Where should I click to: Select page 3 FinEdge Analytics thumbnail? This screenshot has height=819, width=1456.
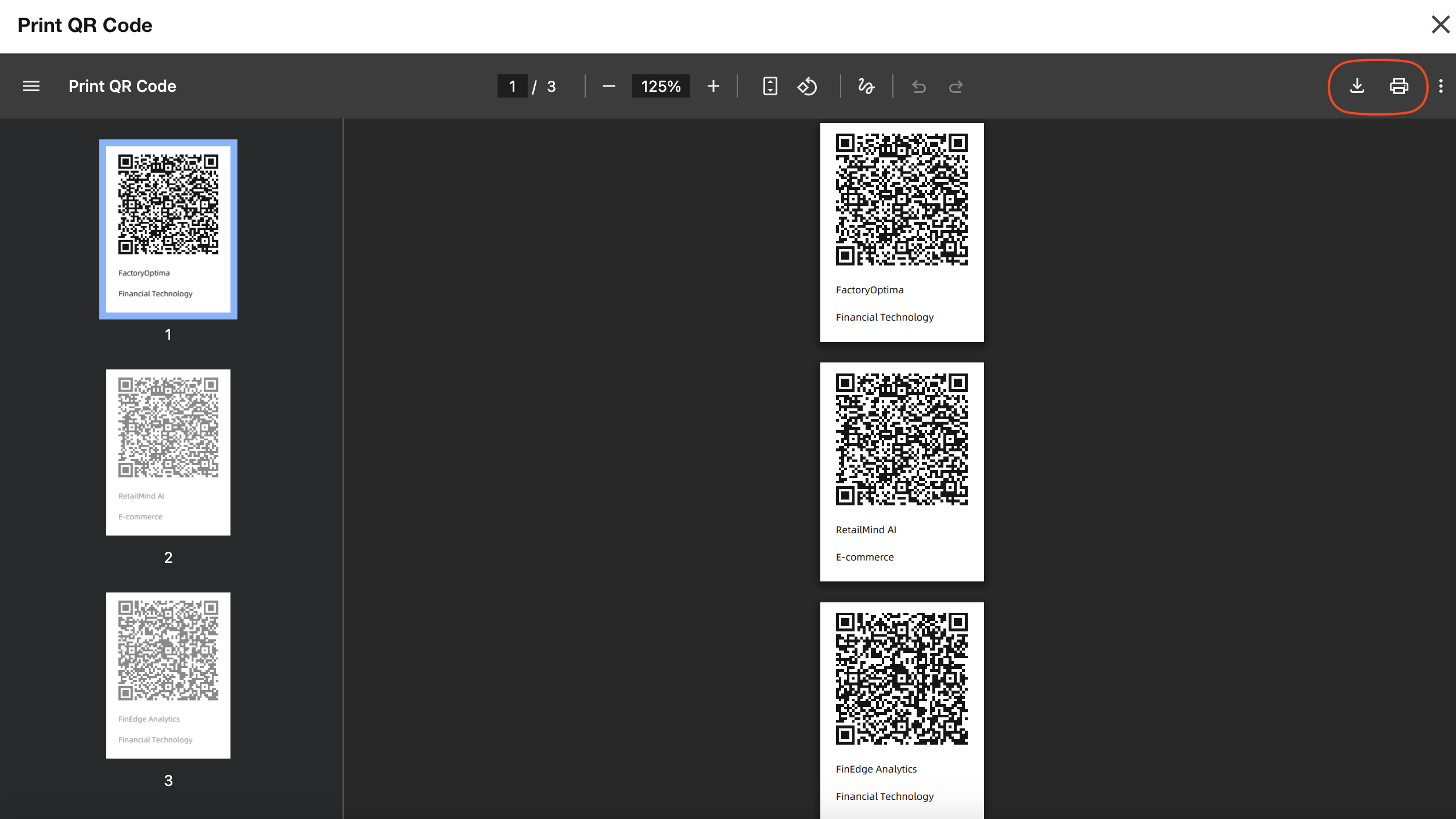[168, 675]
